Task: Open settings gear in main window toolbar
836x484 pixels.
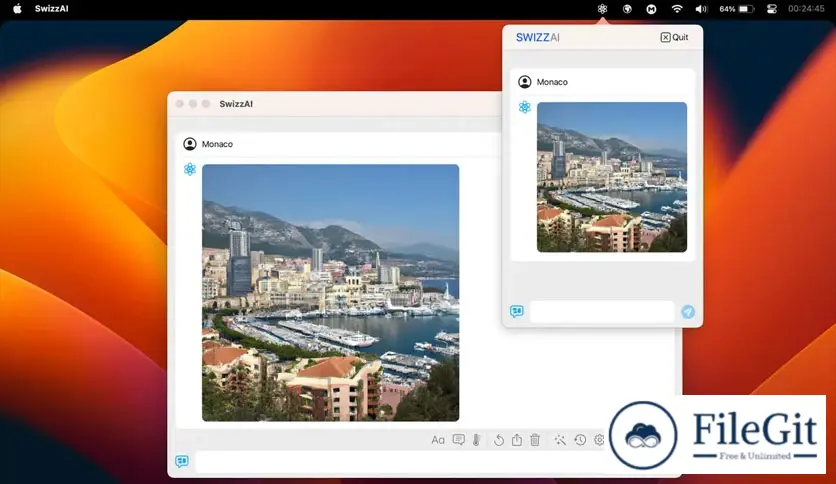Action: (x=599, y=440)
